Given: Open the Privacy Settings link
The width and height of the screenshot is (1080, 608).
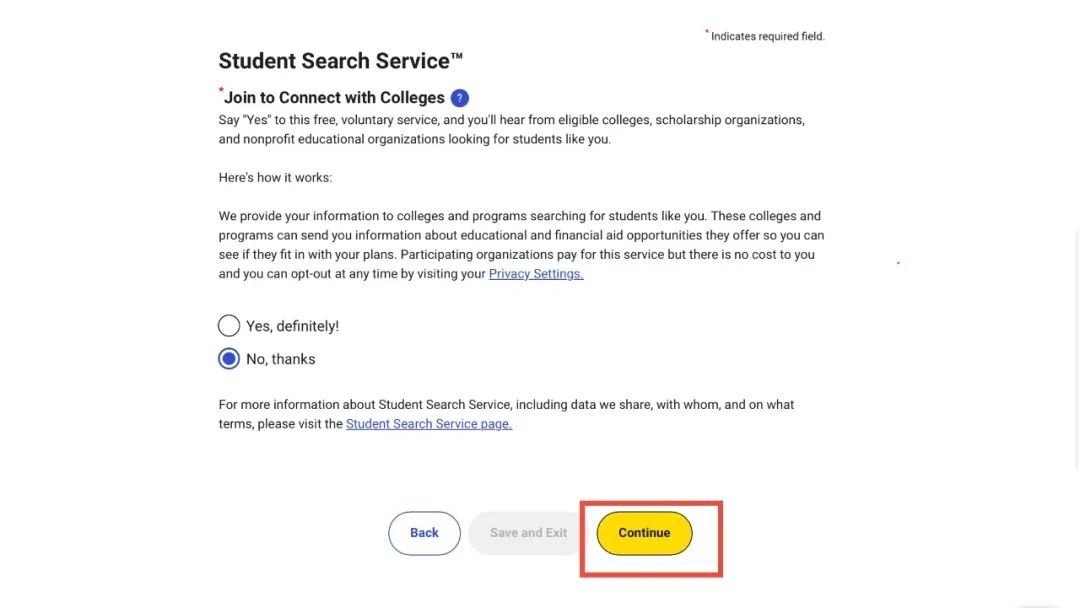Looking at the screenshot, I should pyautogui.click(x=536, y=274).
